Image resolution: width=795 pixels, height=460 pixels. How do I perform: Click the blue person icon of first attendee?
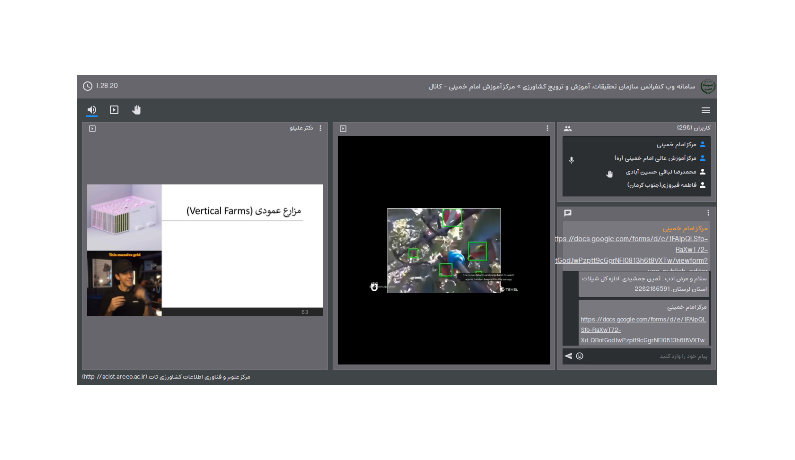[703, 145]
